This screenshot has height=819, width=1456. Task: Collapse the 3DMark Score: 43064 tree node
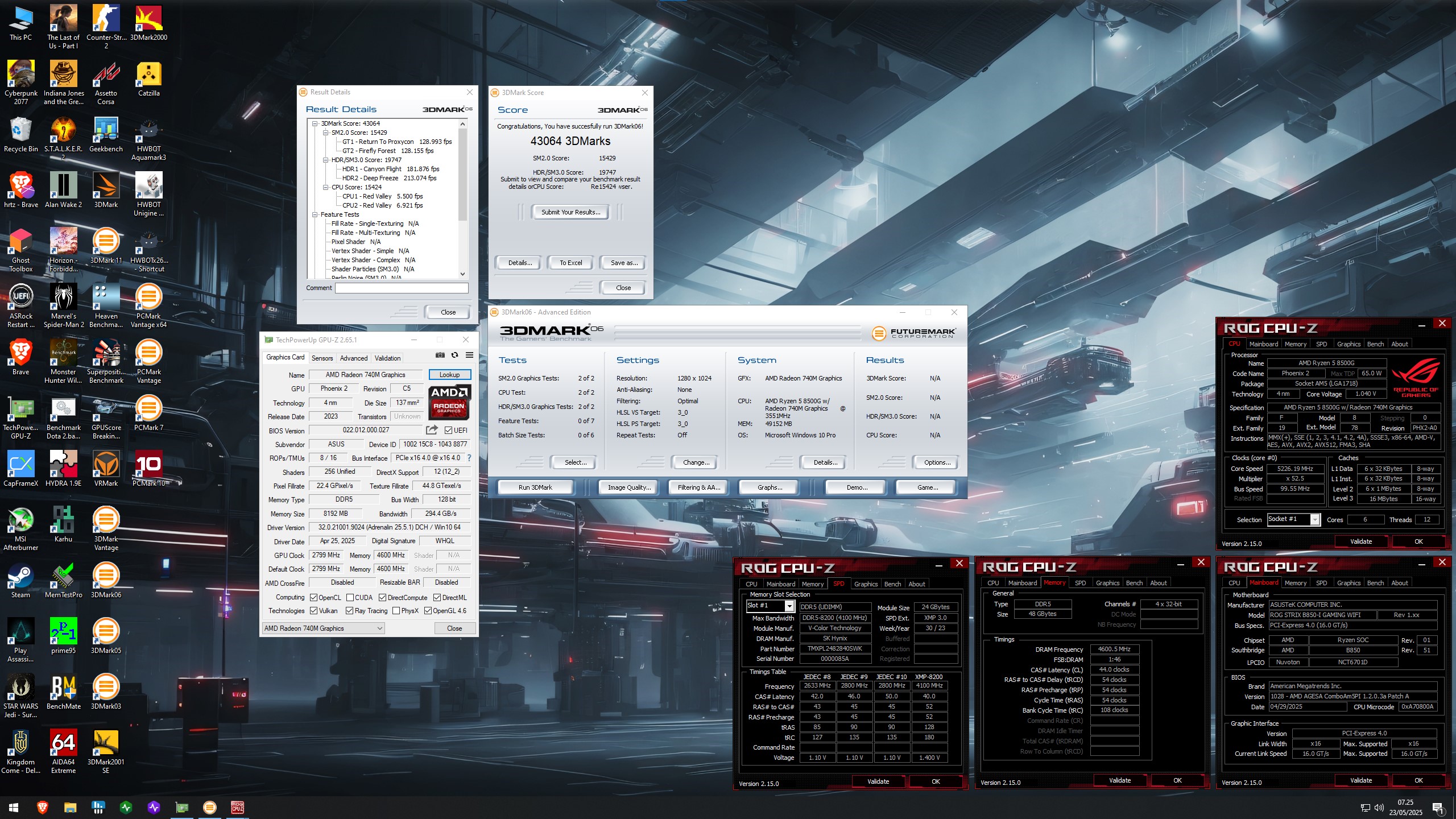315,123
